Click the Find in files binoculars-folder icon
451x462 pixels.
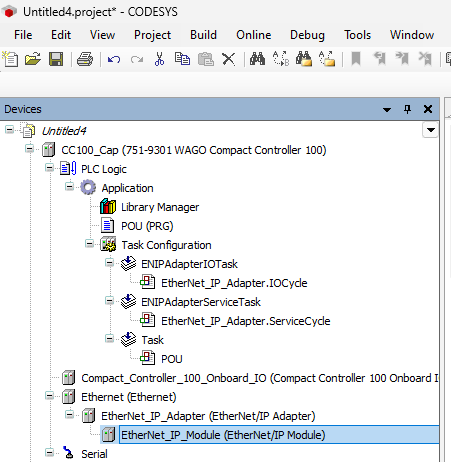(x=304, y=59)
